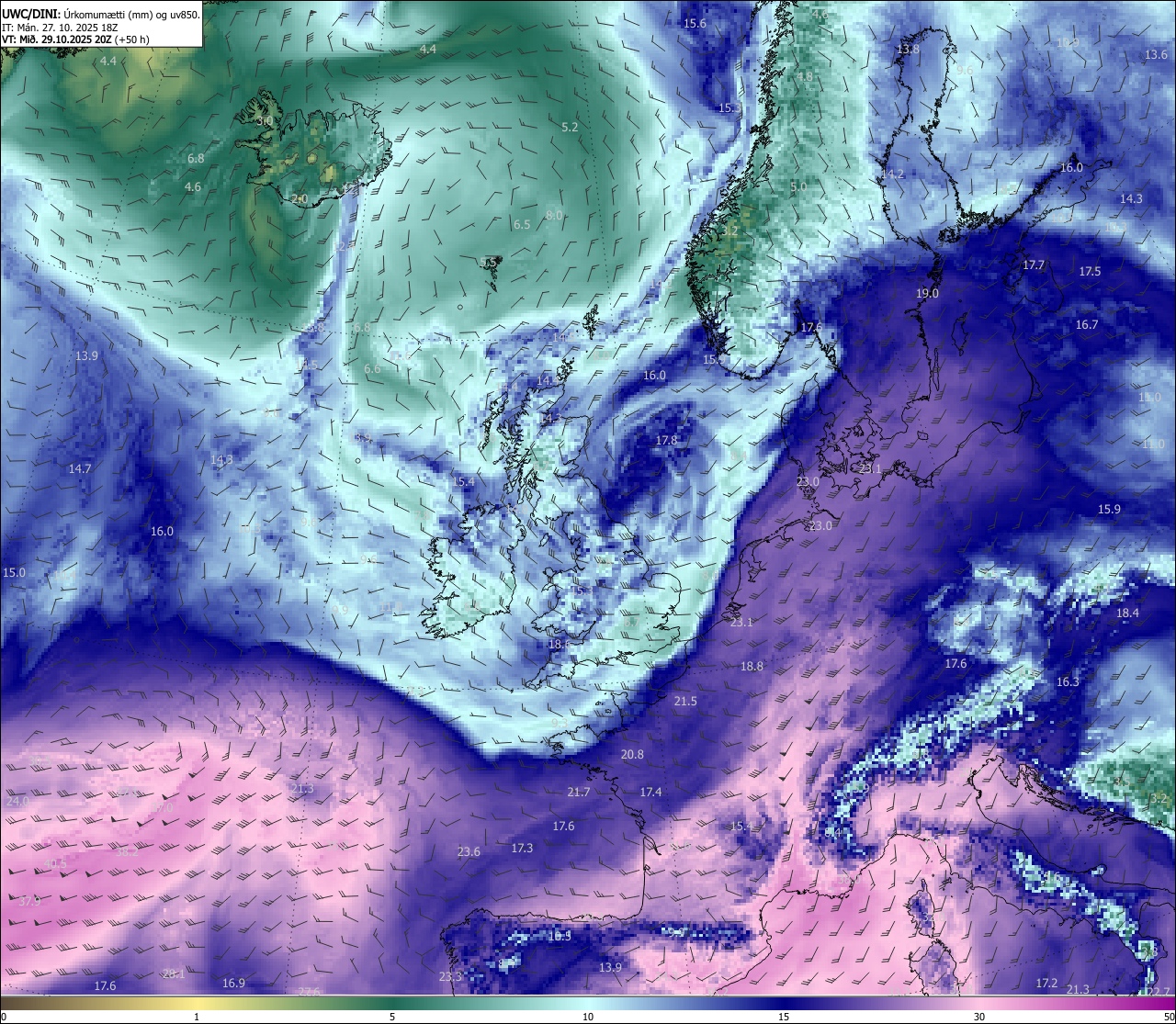Click the 5.2 value label

pos(570,128)
